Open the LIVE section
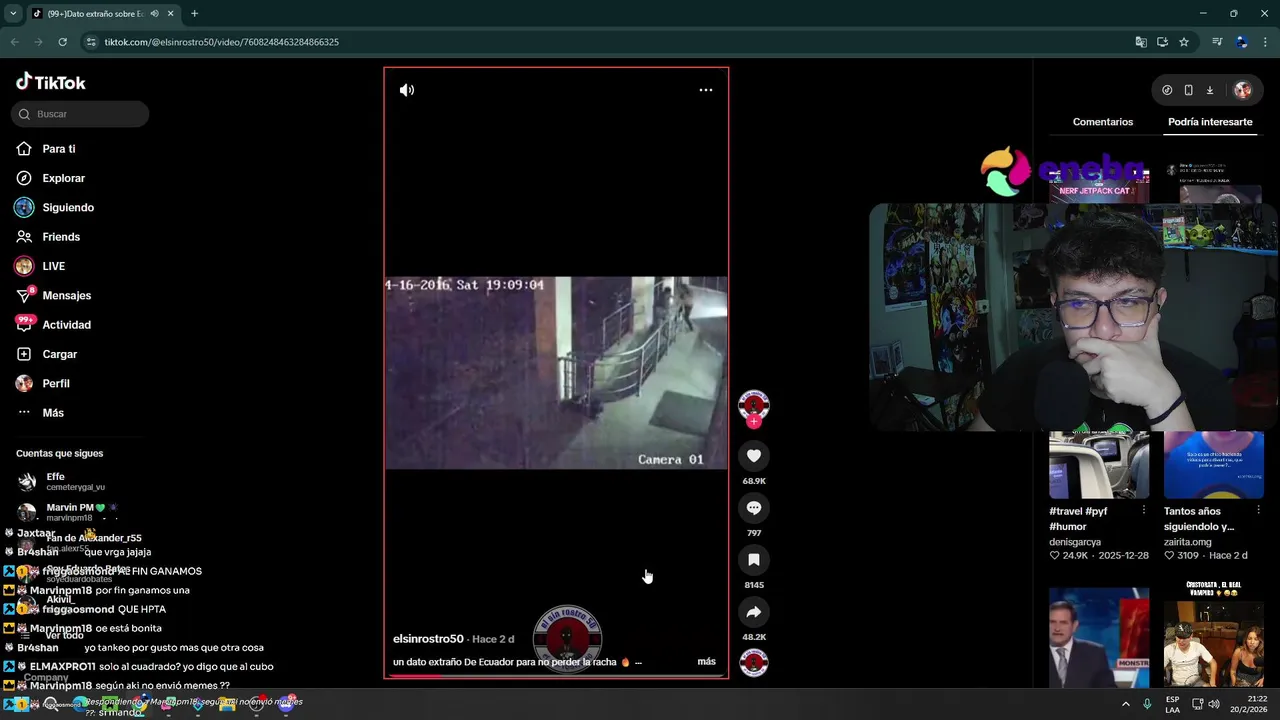The image size is (1280, 720). 53,266
